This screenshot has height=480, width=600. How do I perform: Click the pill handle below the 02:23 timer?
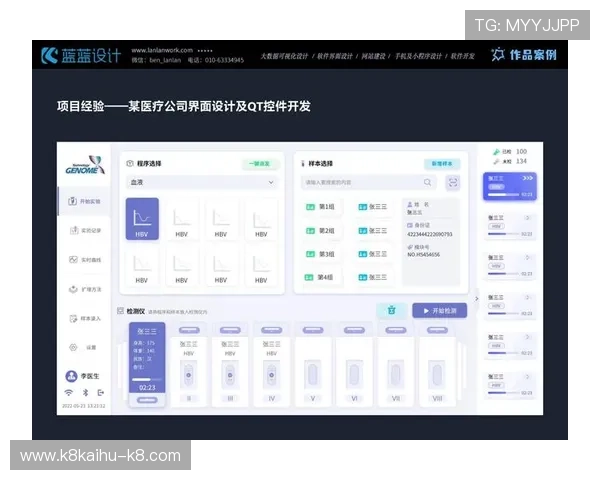(147, 400)
